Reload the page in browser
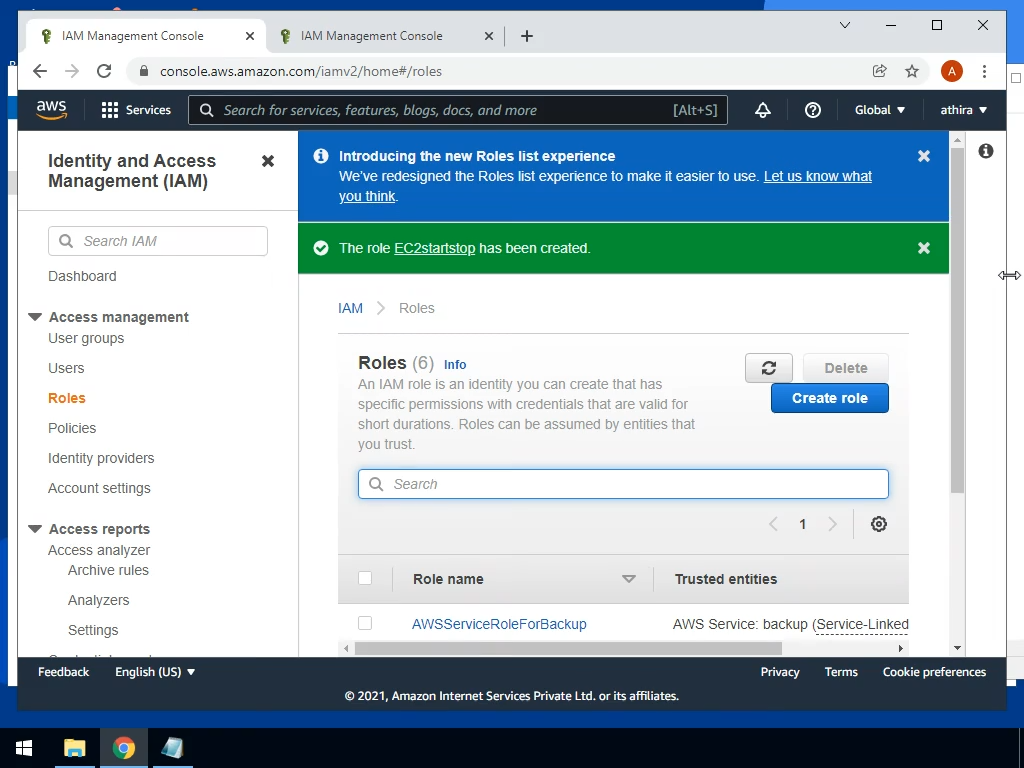 [104, 71]
